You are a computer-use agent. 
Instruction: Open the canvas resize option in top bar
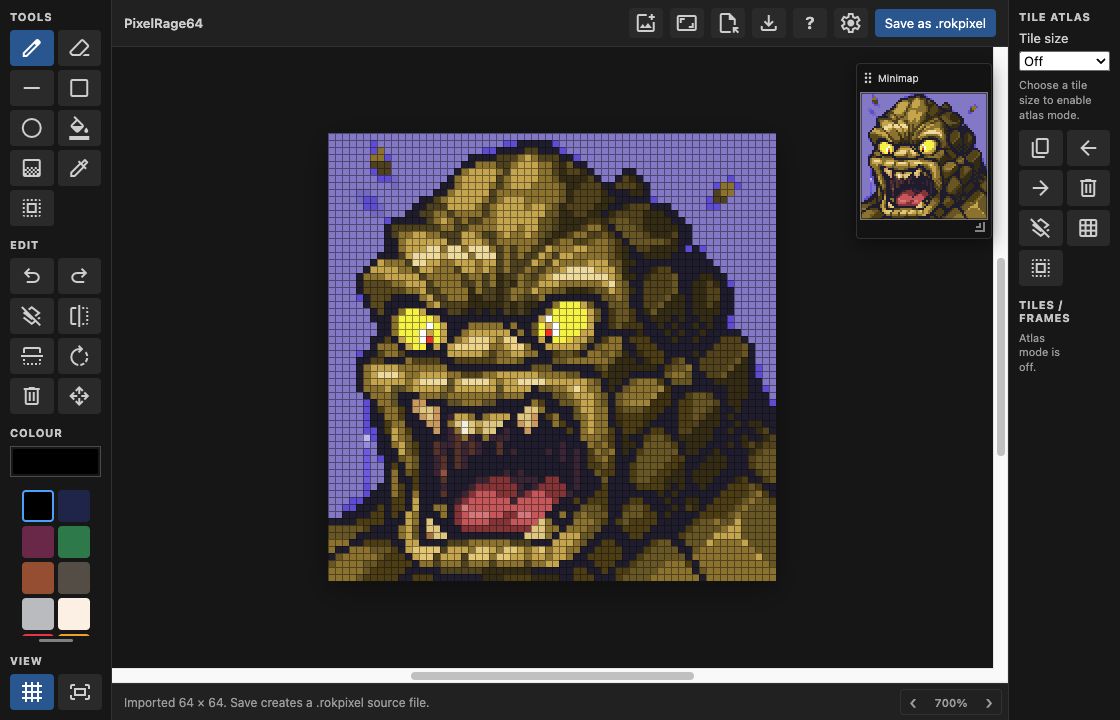pyautogui.click(x=686, y=23)
